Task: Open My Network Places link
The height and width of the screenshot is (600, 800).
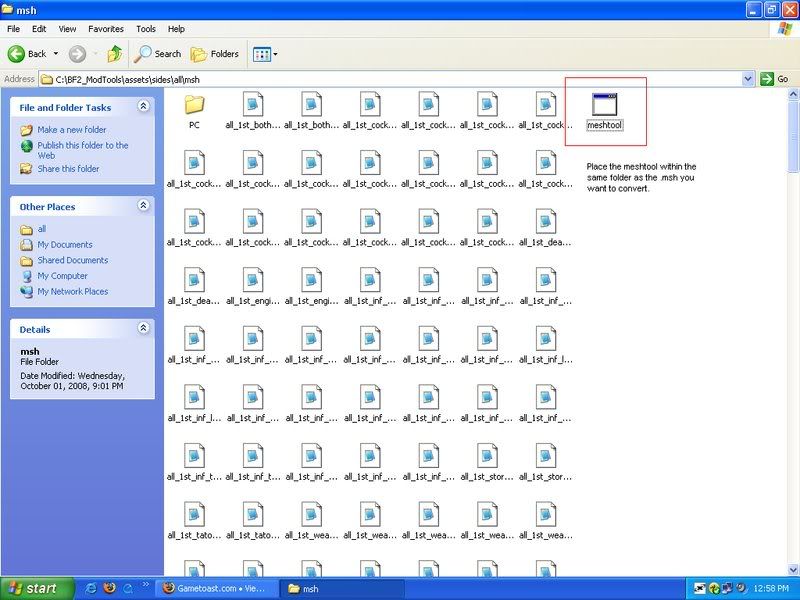Action: point(73,291)
